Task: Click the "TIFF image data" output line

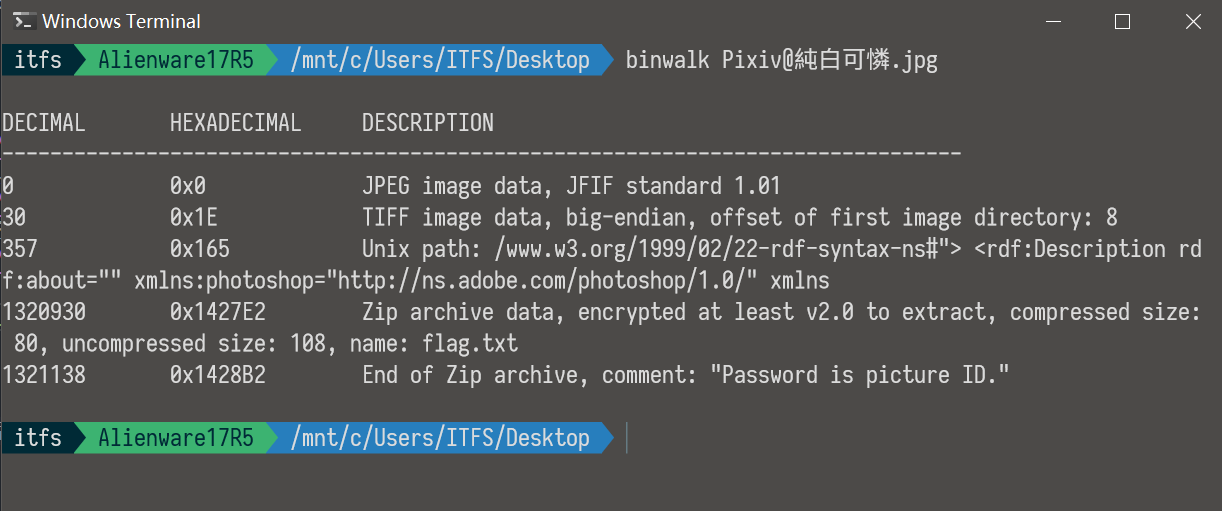Action: tap(739, 217)
